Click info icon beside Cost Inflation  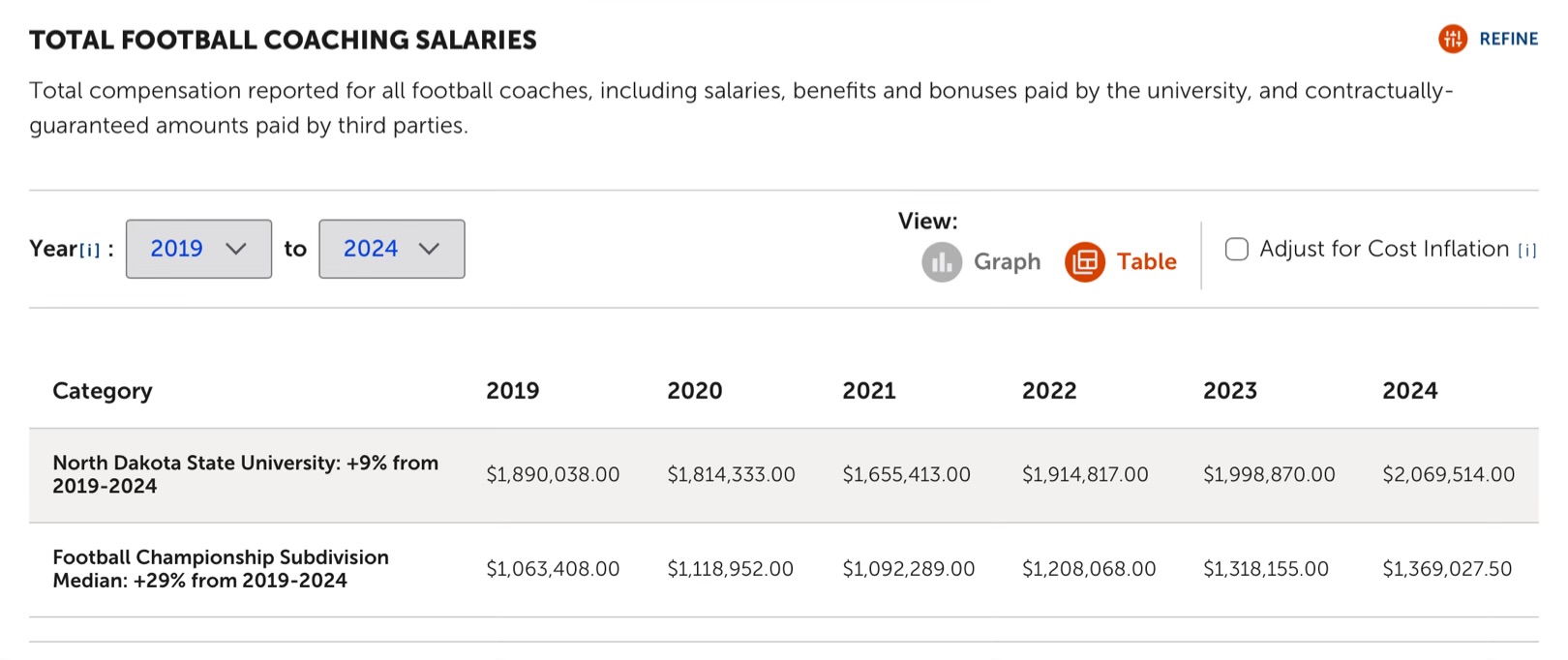(x=1526, y=251)
